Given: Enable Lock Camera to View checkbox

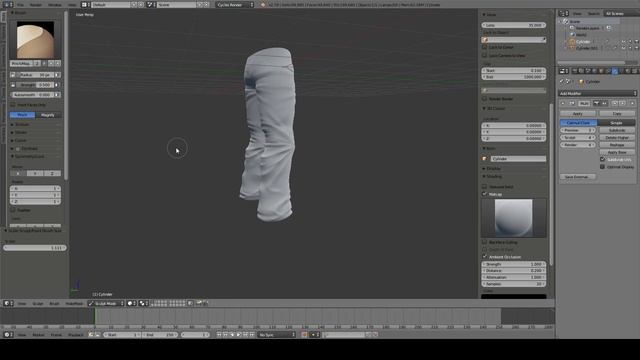Looking at the screenshot, I should (484, 55).
